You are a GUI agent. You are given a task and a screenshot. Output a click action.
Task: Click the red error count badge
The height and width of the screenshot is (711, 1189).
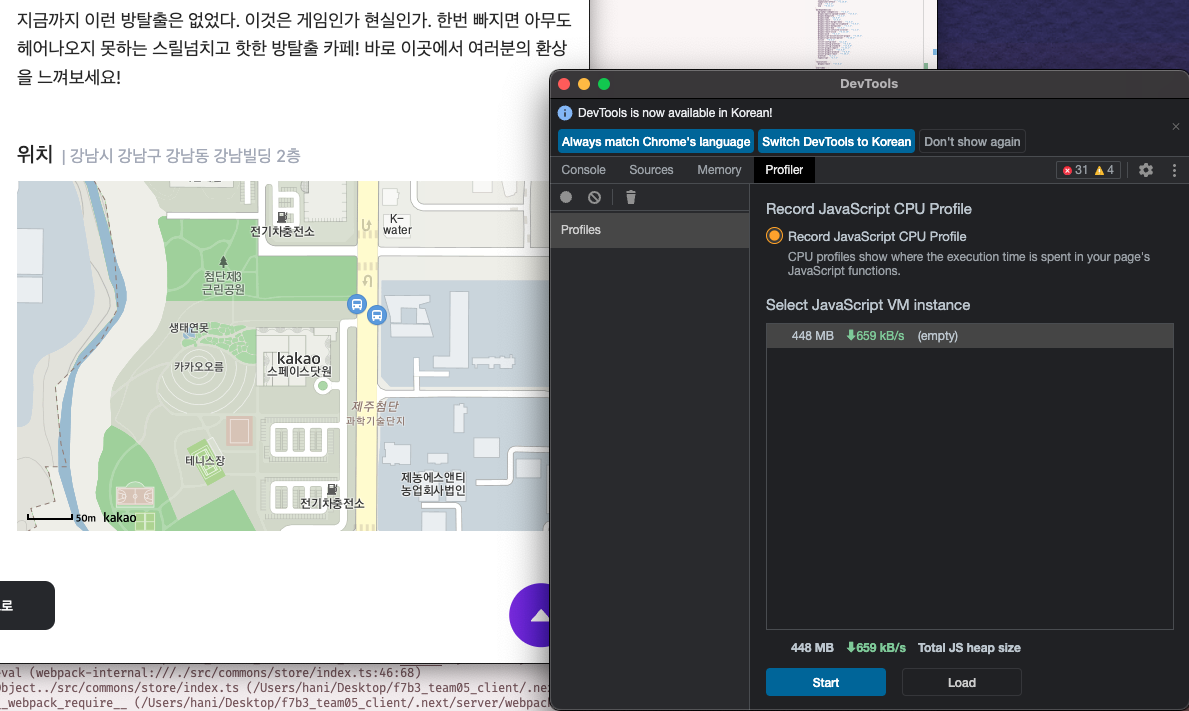pos(1075,170)
